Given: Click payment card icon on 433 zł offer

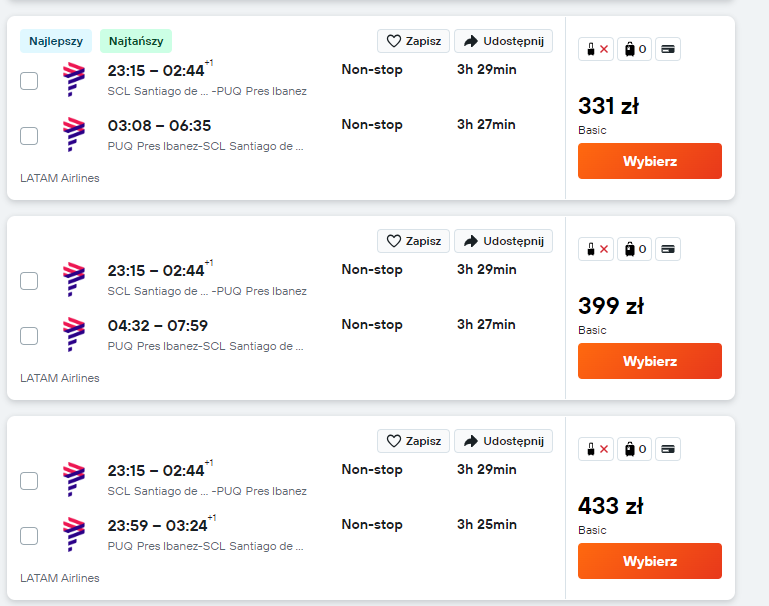Looking at the screenshot, I should (x=667, y=449).
